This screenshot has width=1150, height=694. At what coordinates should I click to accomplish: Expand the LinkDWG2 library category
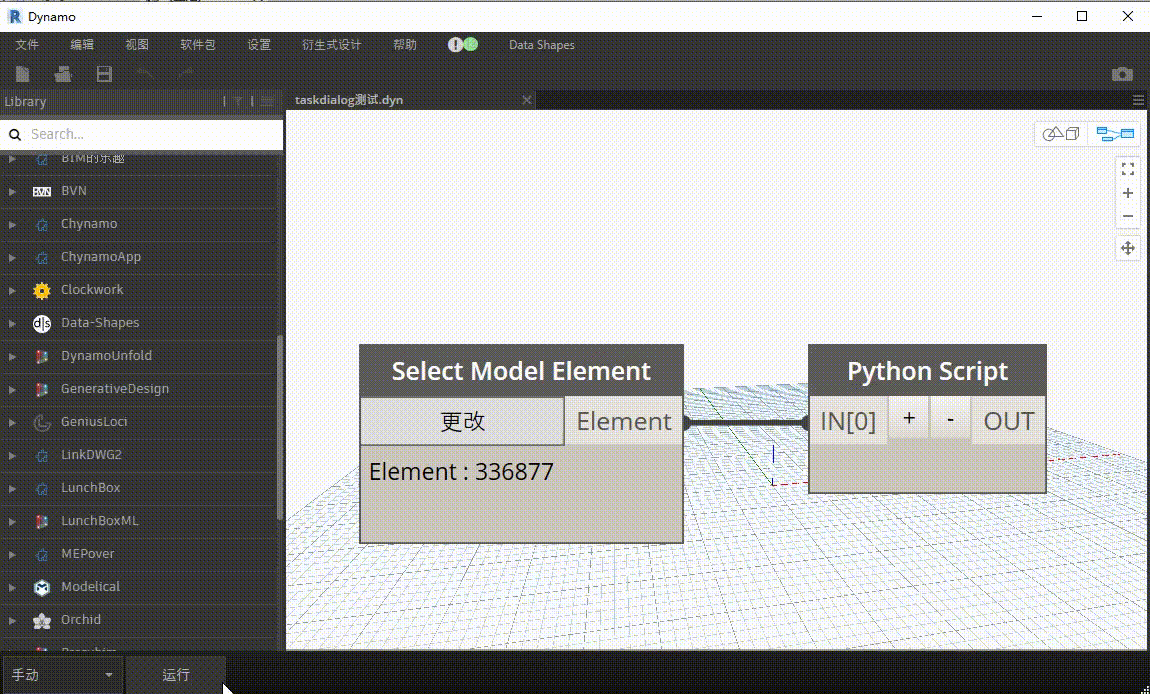[x=12, y=455]
